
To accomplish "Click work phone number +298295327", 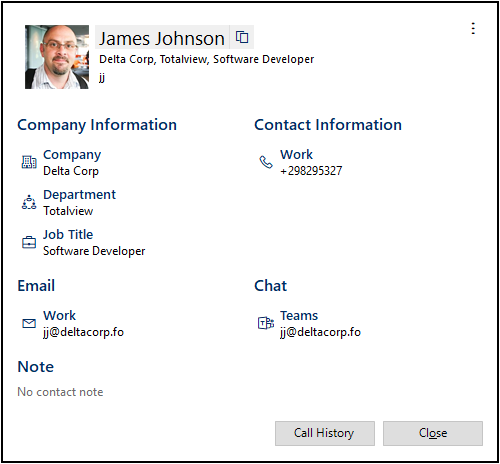I will coord(311,171).
